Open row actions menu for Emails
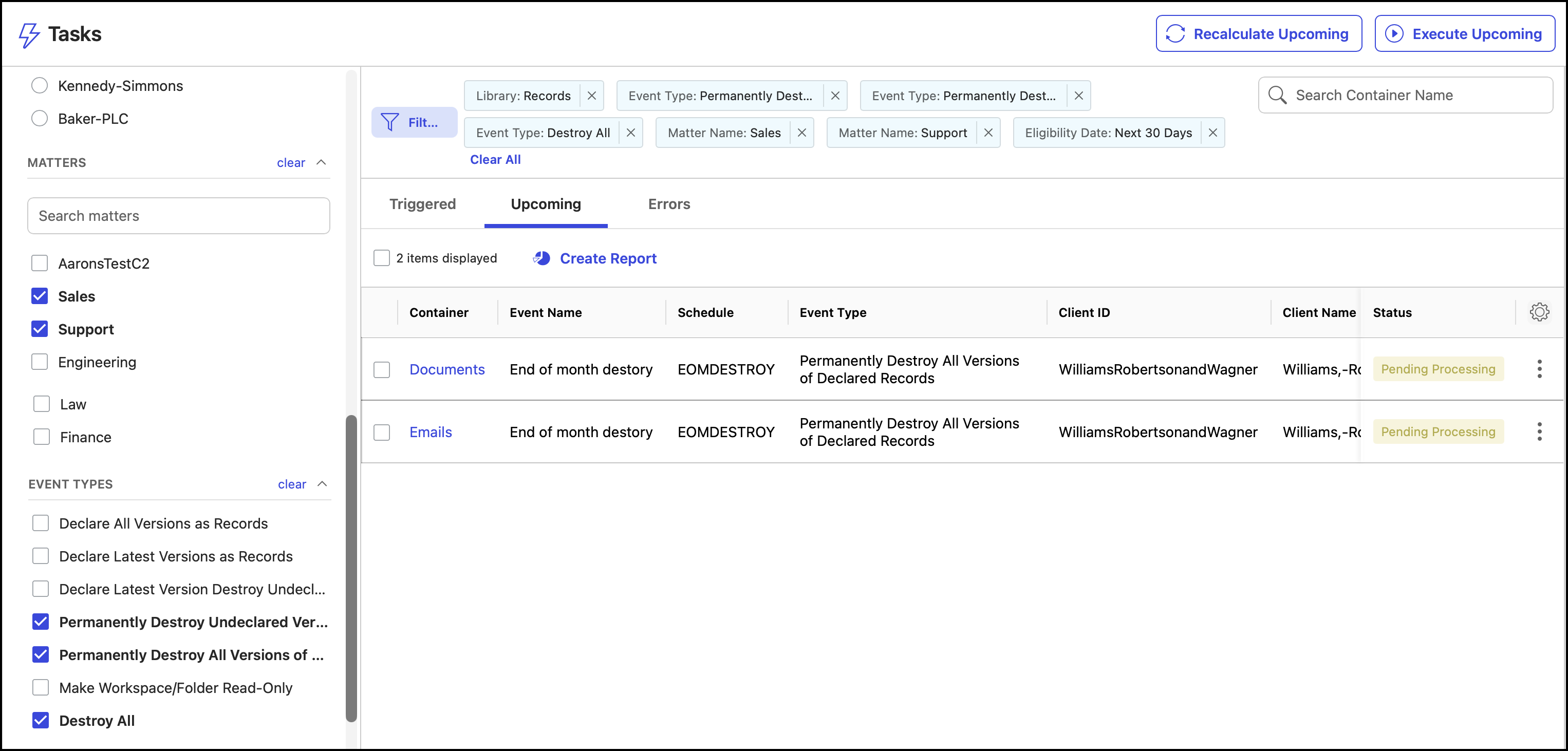The image size is (1568, 751). click(x=1539, y=431)
